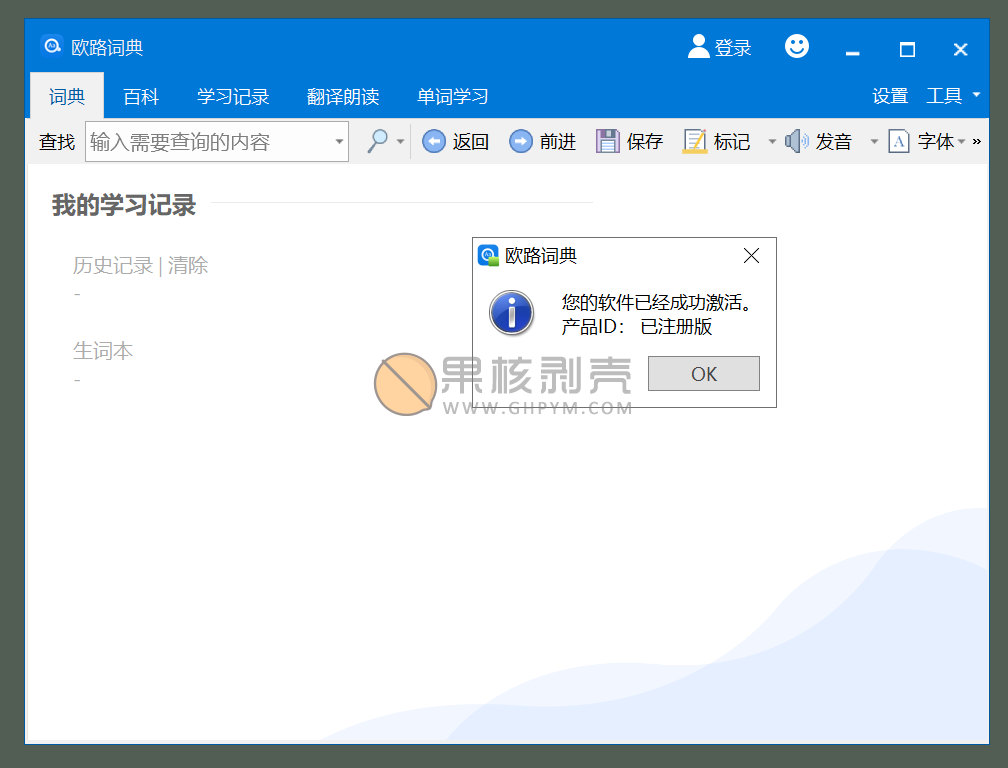Screen dimensions: 1008x768
Task: Click the smiley face feedback icon
Action: tap(797, 47)
